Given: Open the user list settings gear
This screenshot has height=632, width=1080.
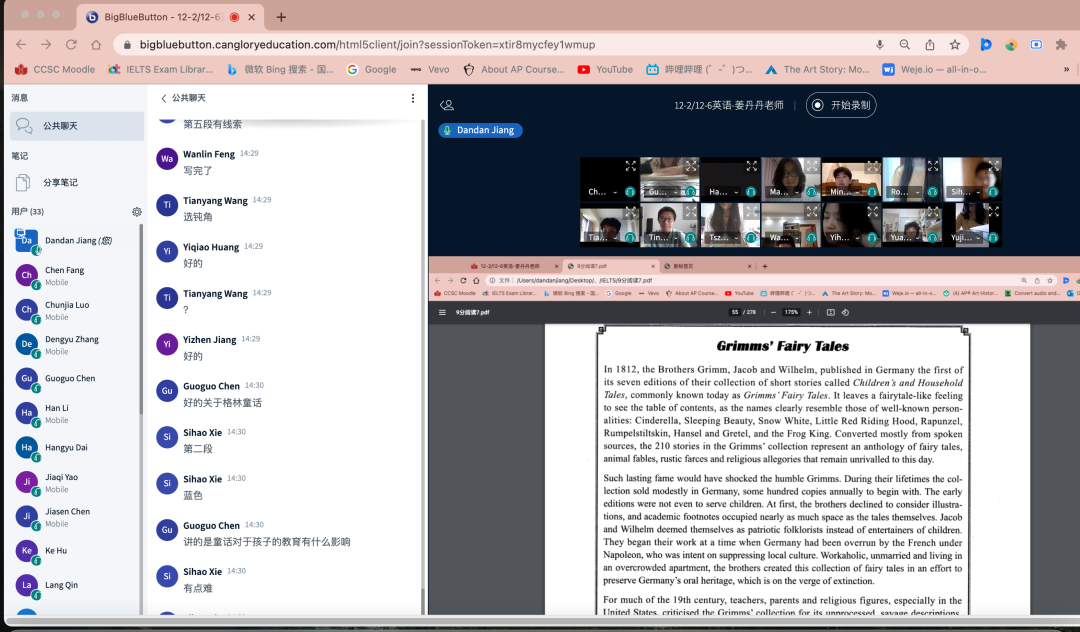Looking at the screenshot, I should click(x=137, y=212).
